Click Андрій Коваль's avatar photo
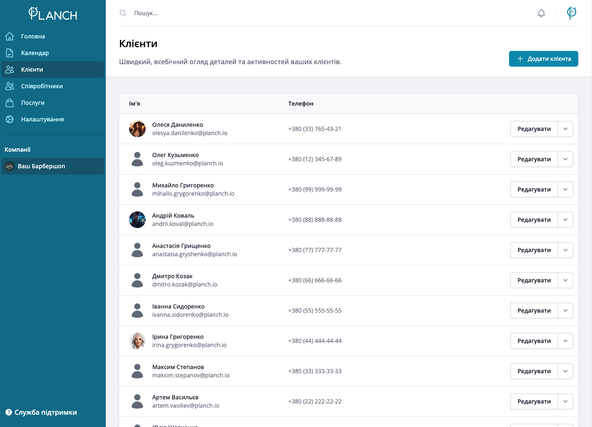This screenshot has width=592, height=427. coord(137,220)
